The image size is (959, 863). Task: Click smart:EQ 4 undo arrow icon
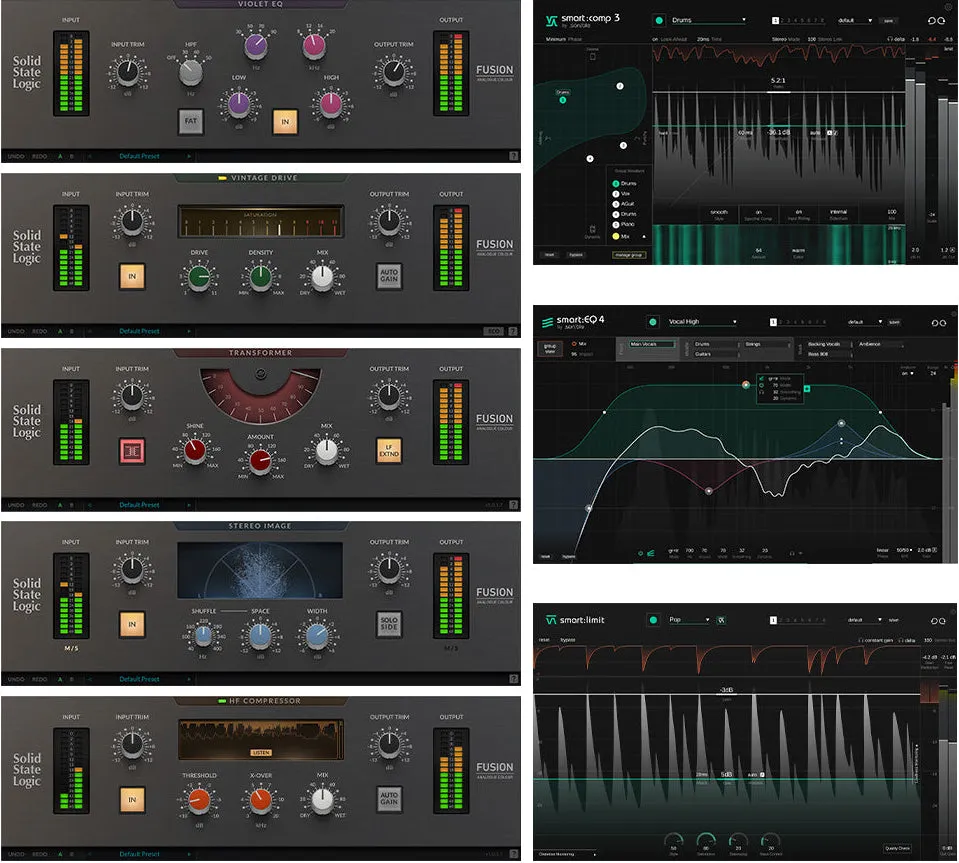click(935, 322)
